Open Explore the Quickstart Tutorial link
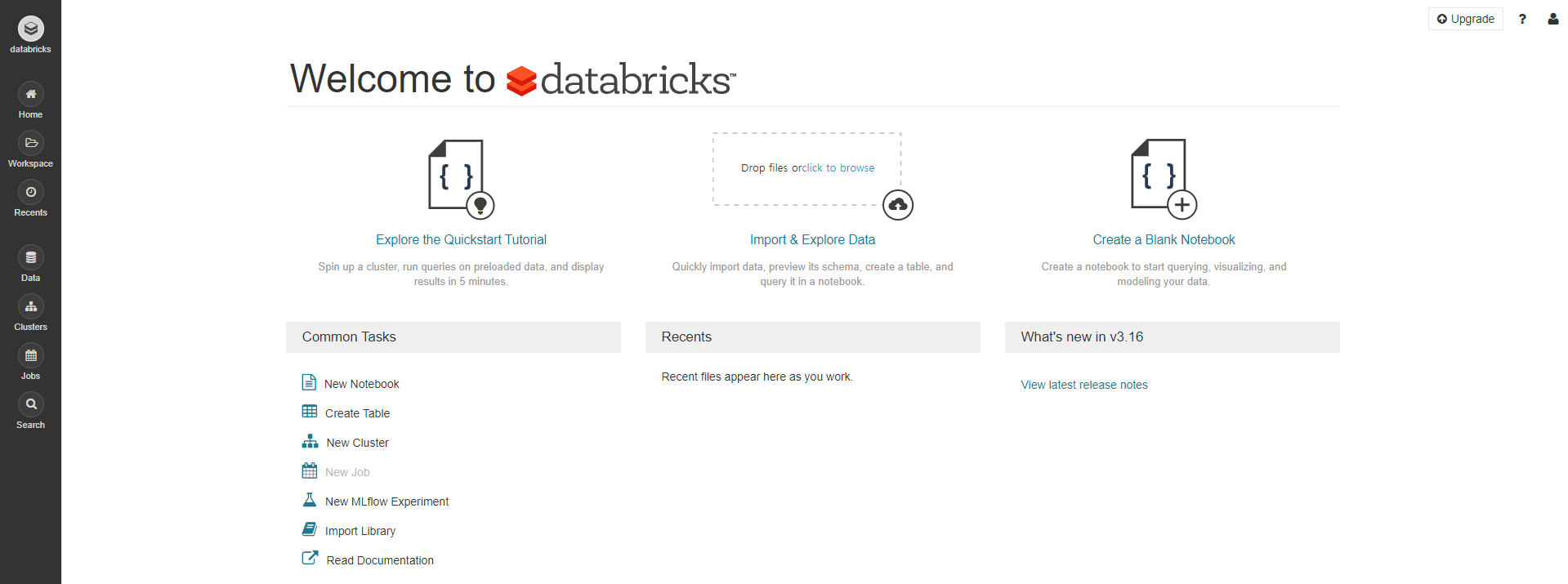This screenshot has height=584, width=1568. pyautogui.click(x=461, y=239)
